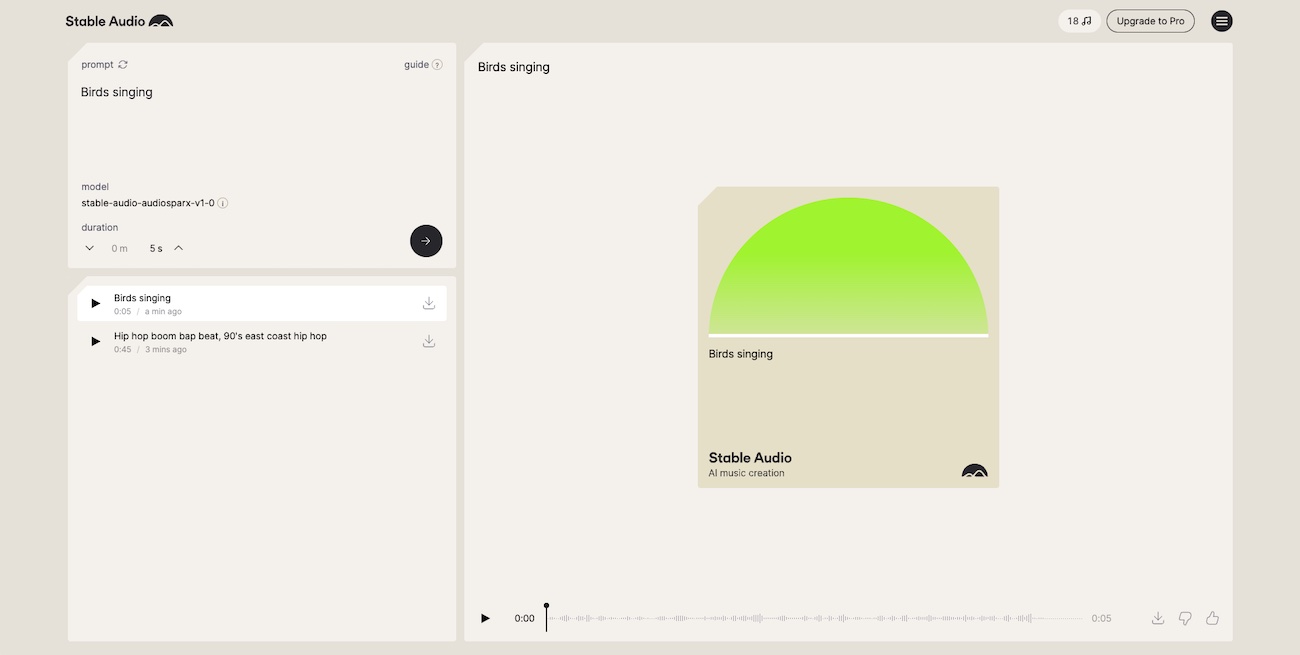Select the Hip hop boom bap beat row

262,342
